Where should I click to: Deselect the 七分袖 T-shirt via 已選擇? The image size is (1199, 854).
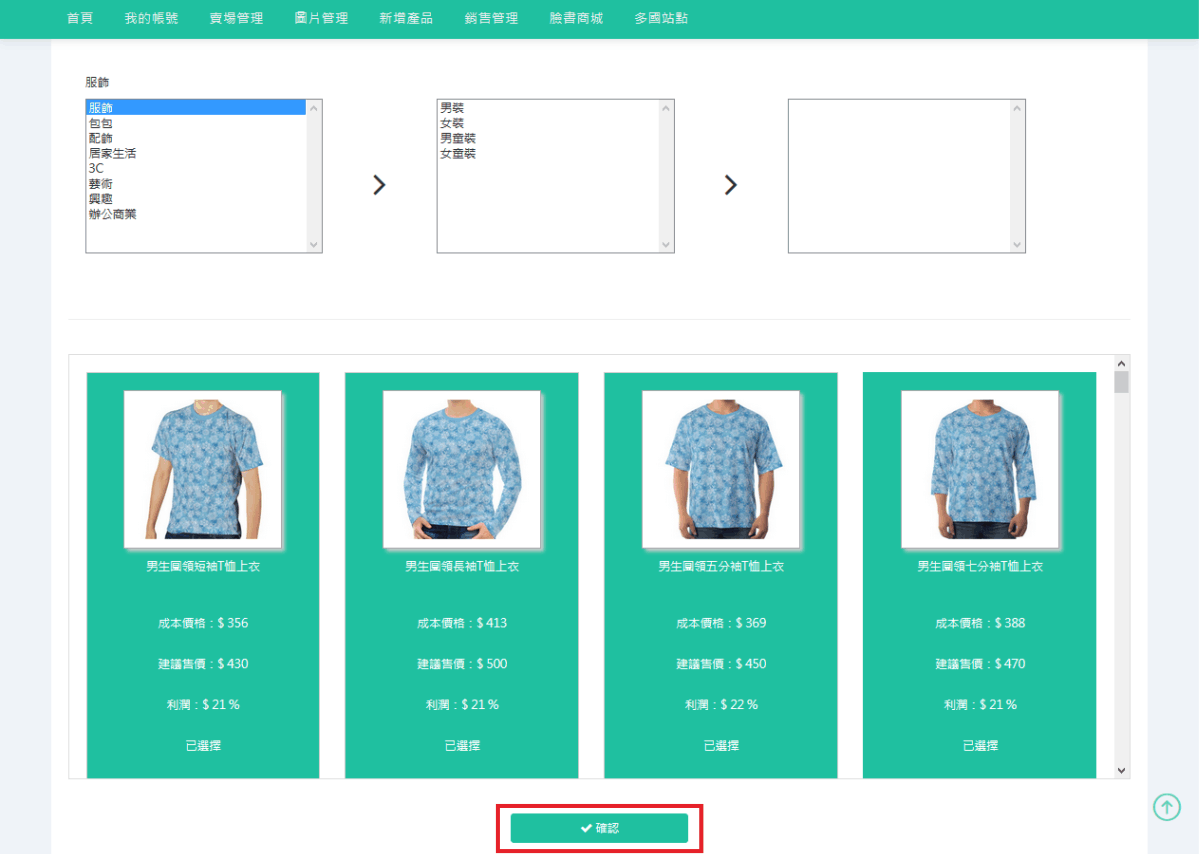[x=979, y=745]
